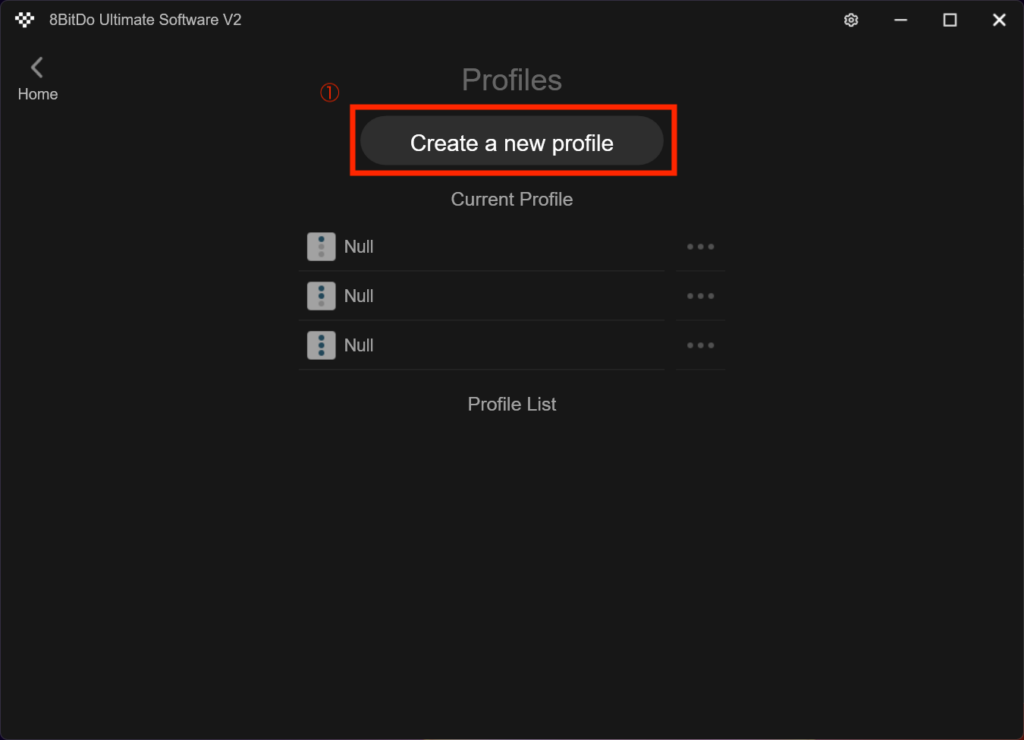Image resolution: width=1024 pixels, height=740 pixels.
Task: Open the three-dot menu for the first profile
Action: coord(700,247)
